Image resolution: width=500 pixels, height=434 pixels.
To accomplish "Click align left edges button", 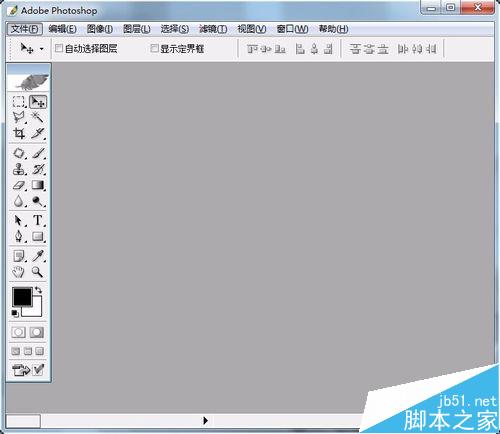I will 300,49.
